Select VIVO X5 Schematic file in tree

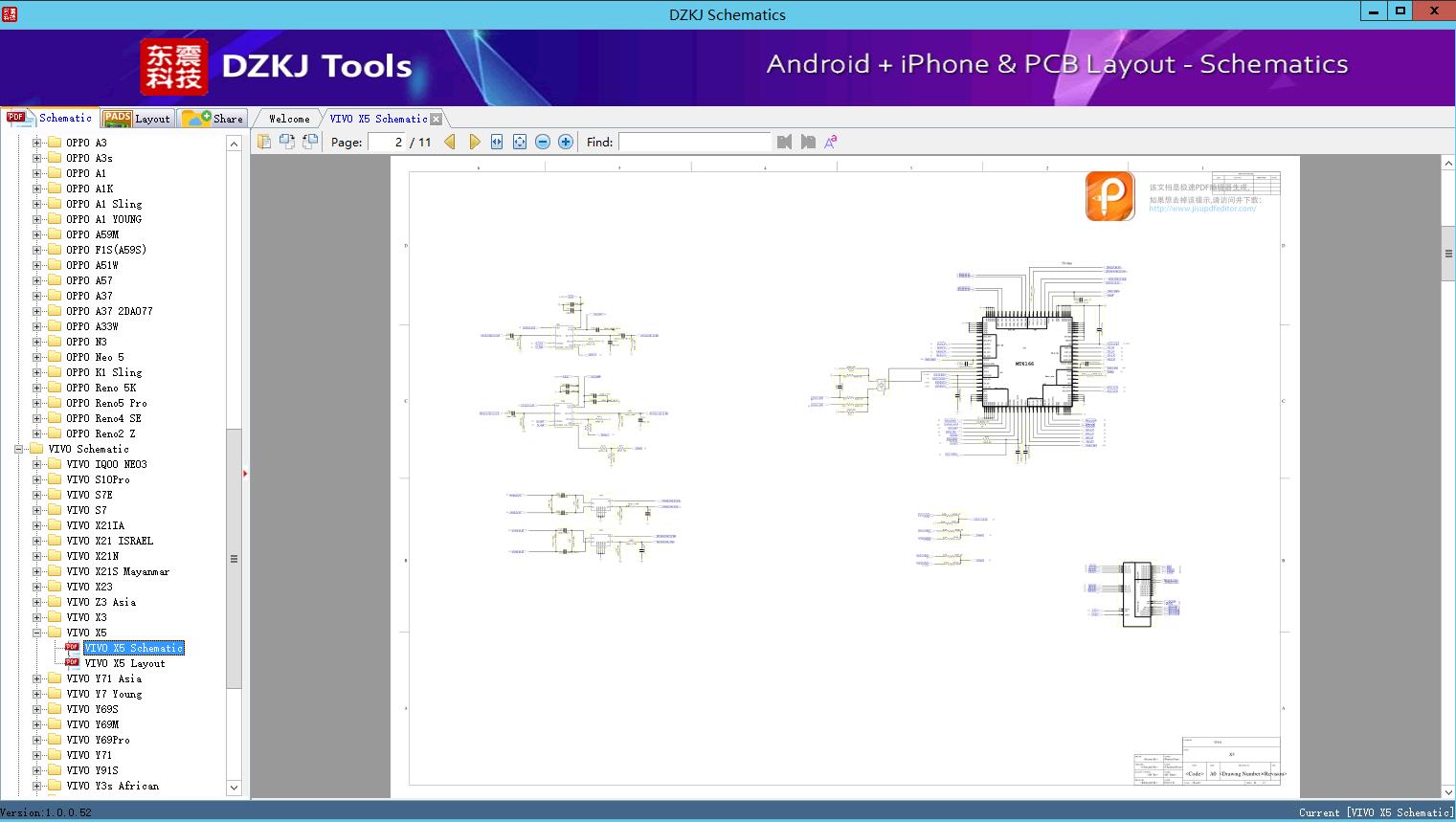coord(133,648)
